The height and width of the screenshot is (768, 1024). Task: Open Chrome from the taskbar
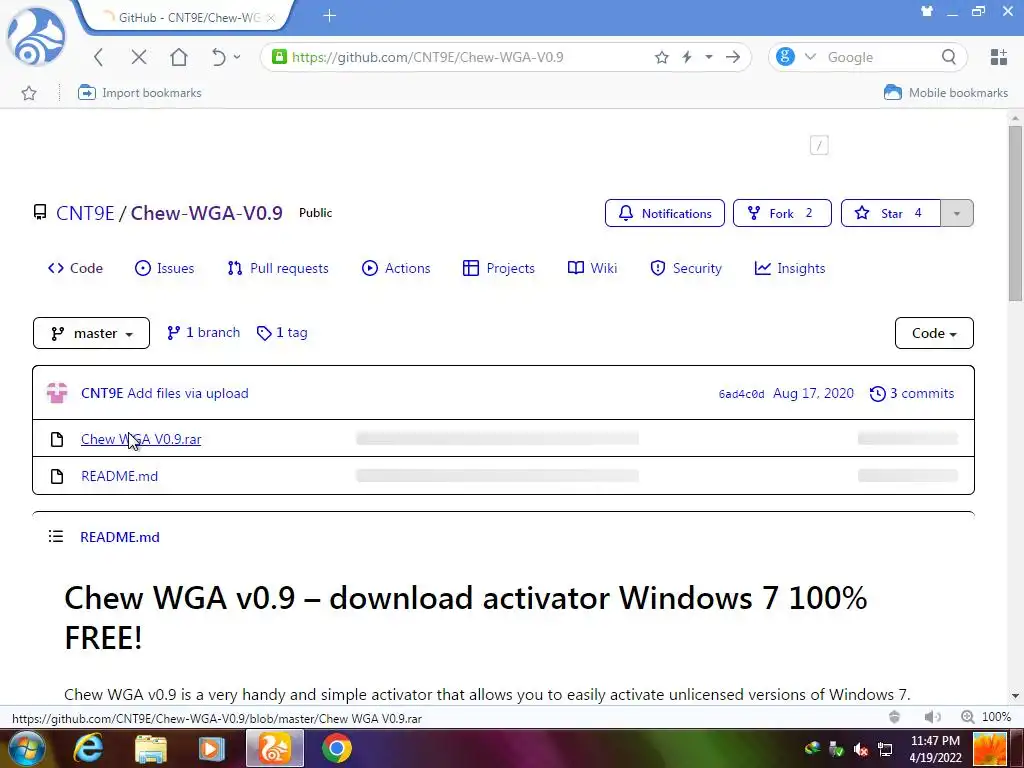(336, 748)
